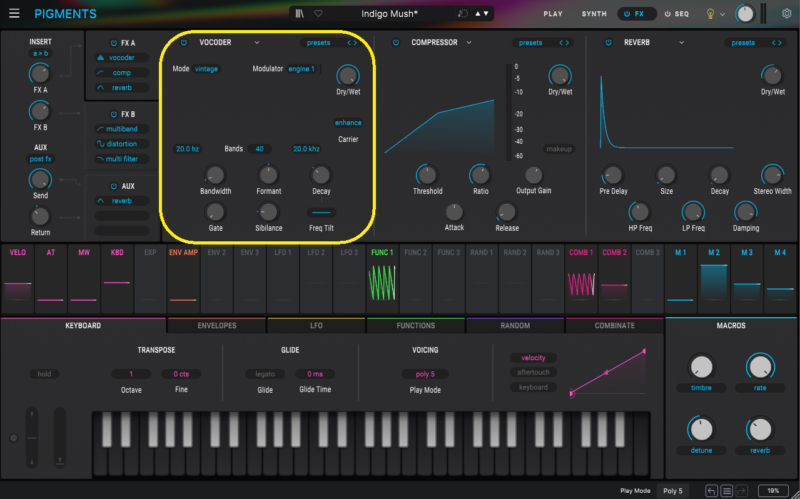Viewport: 800px width, 499px height.
Task: Open insert routing a > b dropdown
Action: (x=40, y=53)
